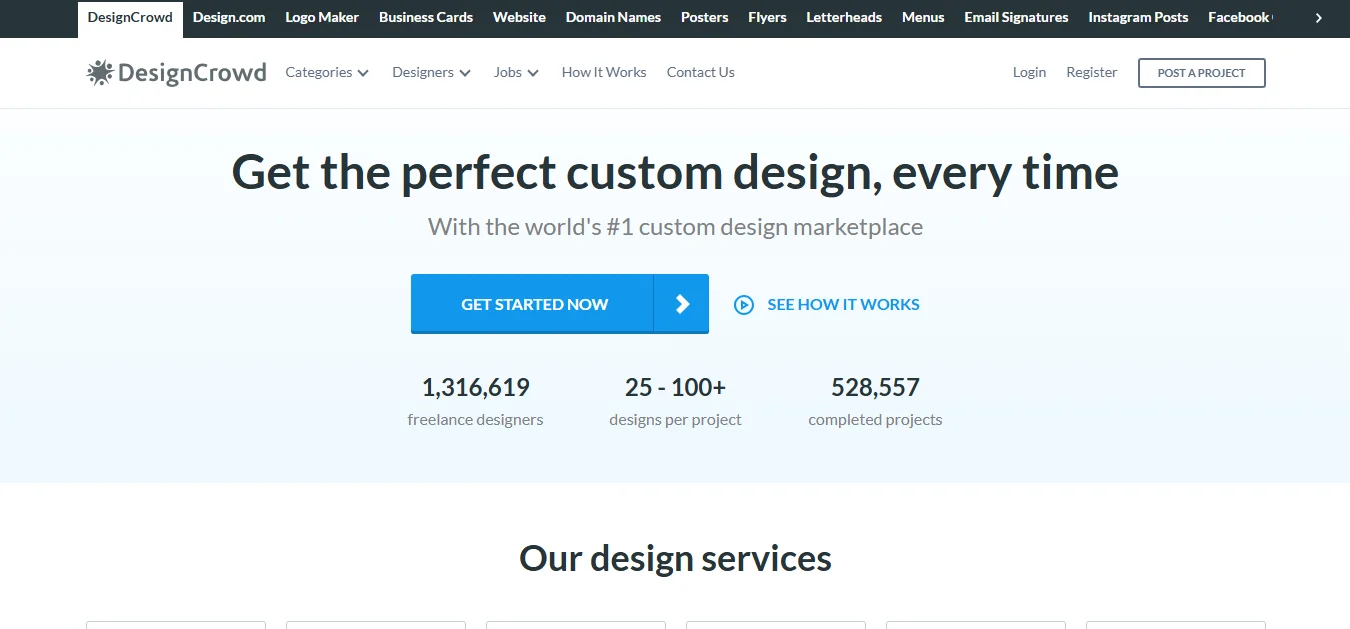Click the white arrow on Get Started Now
The image size is (1350, 629).
click(682, 304)
